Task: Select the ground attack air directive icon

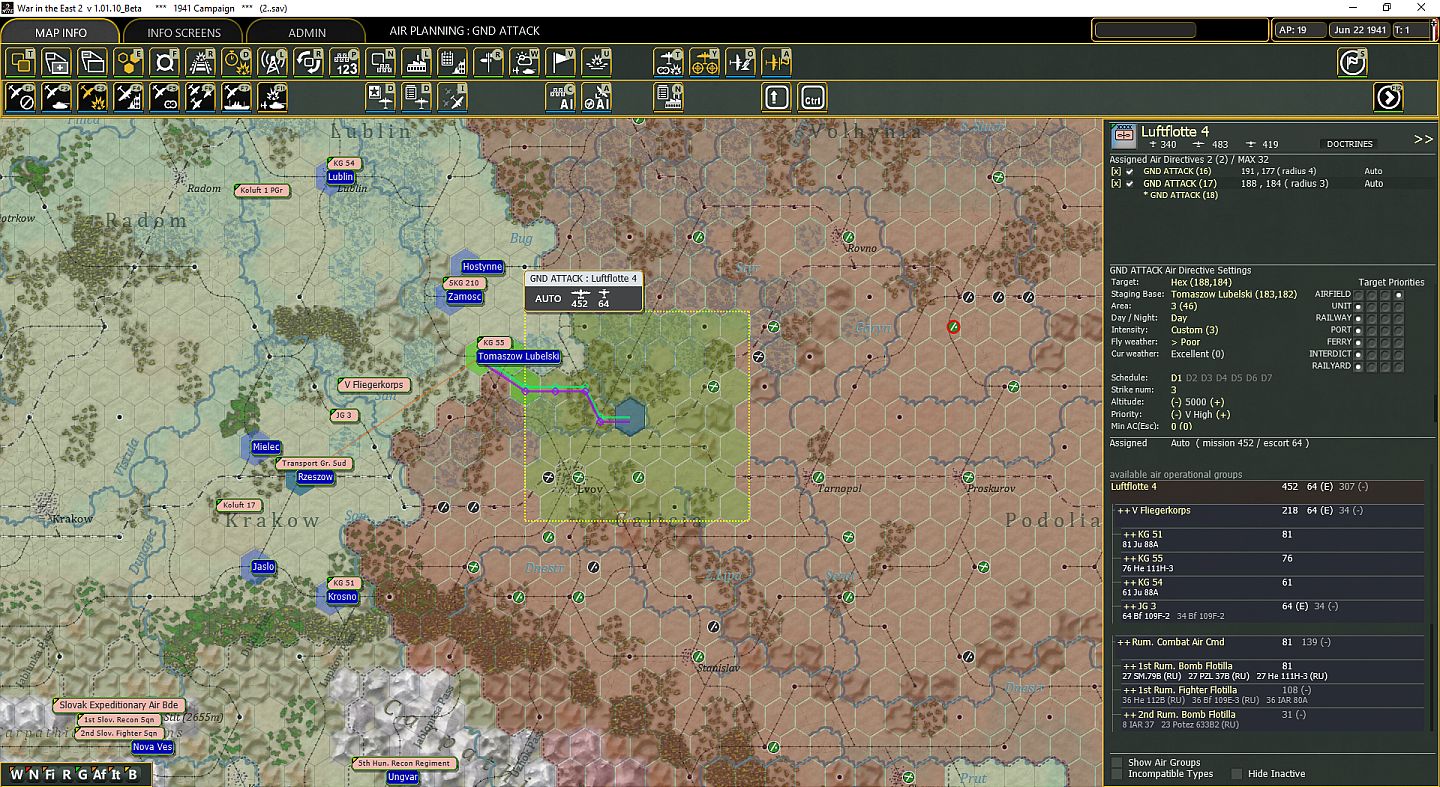Action: [93, 97]
